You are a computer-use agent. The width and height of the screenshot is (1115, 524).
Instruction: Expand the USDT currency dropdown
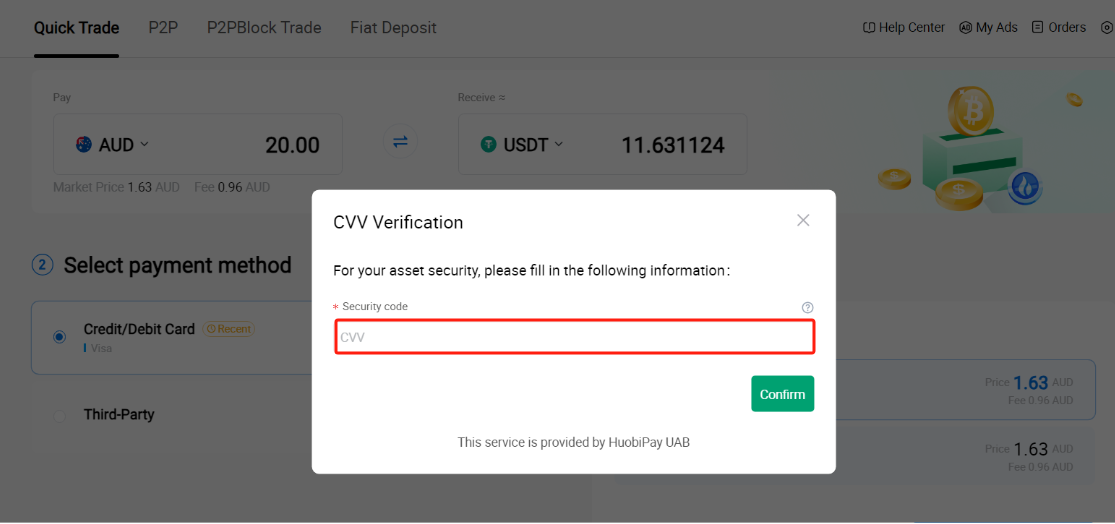(558, 144)
